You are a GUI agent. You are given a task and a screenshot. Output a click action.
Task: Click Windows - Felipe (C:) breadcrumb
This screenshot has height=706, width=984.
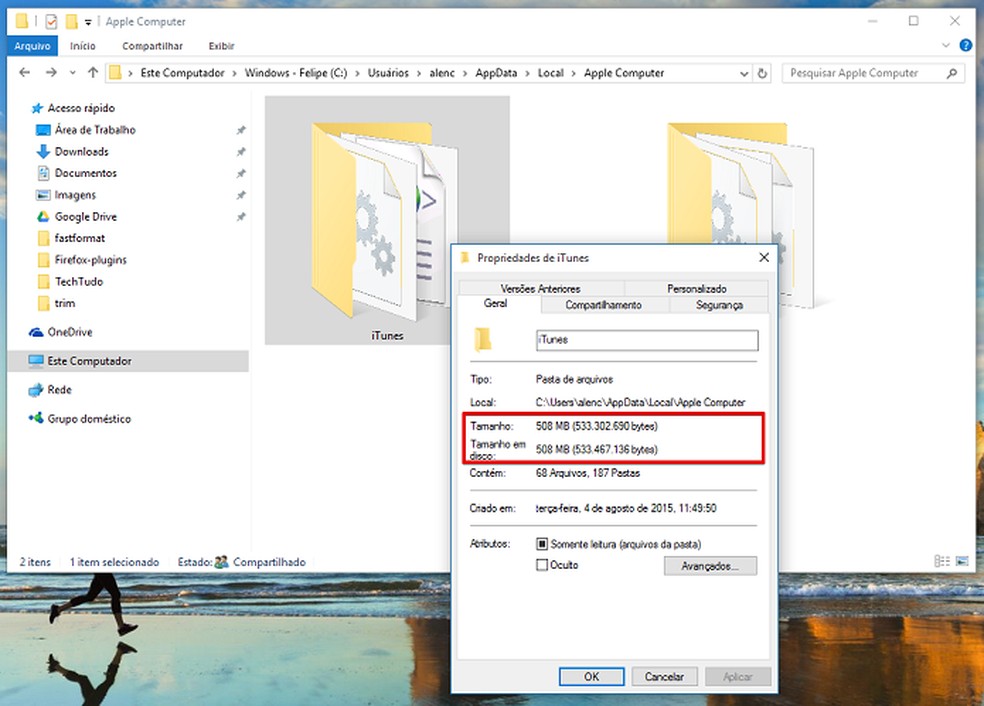[296, 73]
